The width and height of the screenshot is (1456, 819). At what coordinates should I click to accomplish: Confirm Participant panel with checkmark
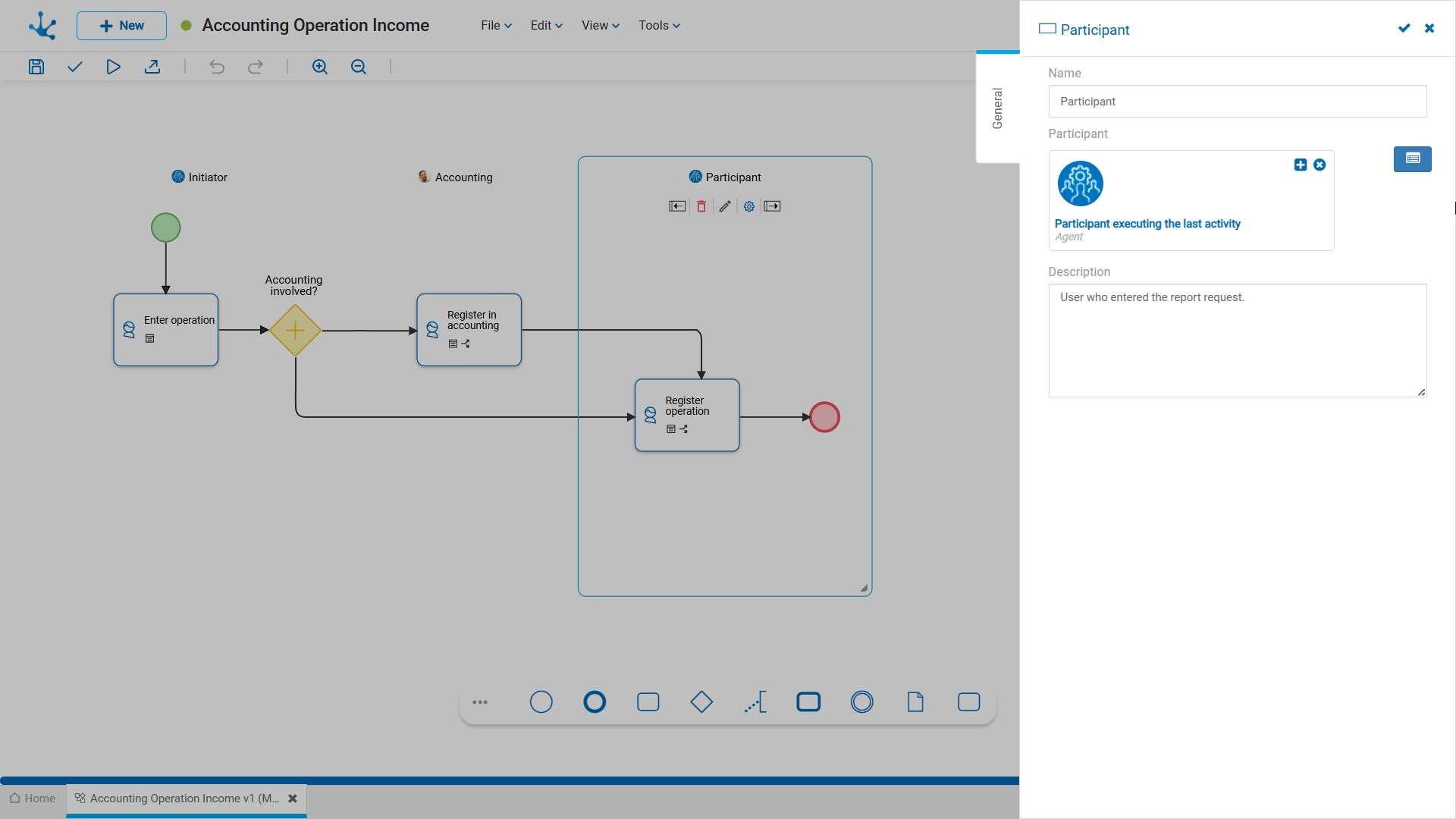[x=1404, y=28]
